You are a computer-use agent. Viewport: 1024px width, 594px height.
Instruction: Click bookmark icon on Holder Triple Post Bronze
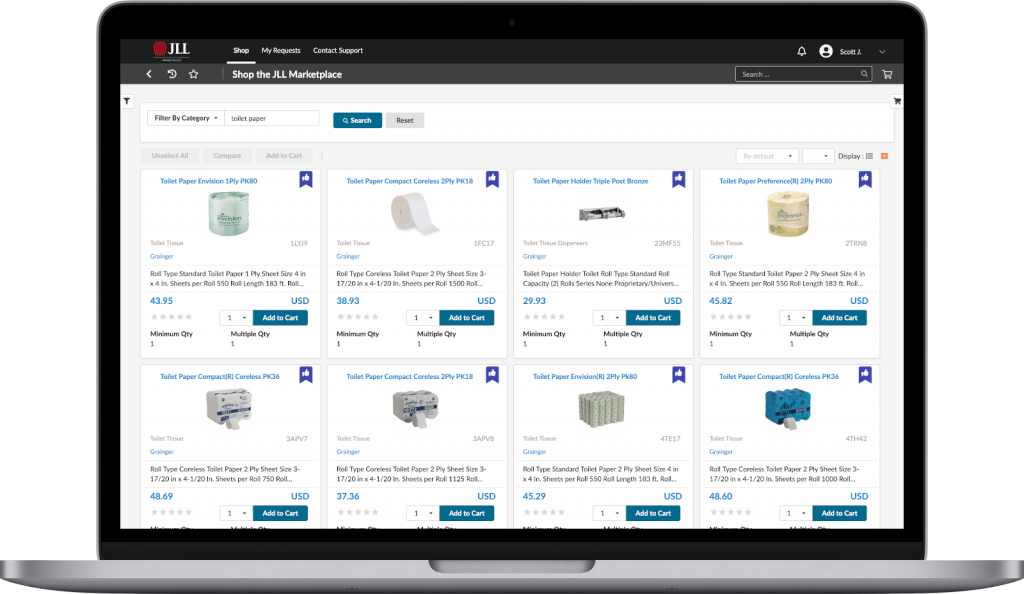click(679, 179)
